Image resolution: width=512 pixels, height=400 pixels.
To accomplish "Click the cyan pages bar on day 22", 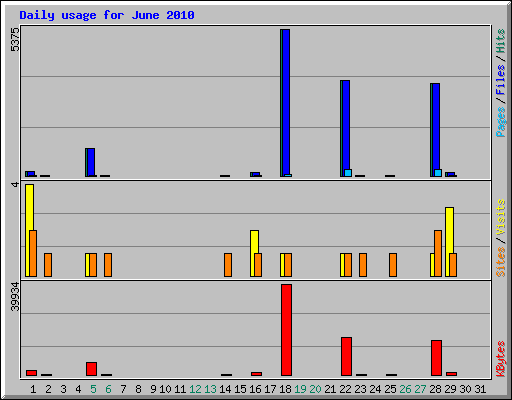I will [348, 173].
